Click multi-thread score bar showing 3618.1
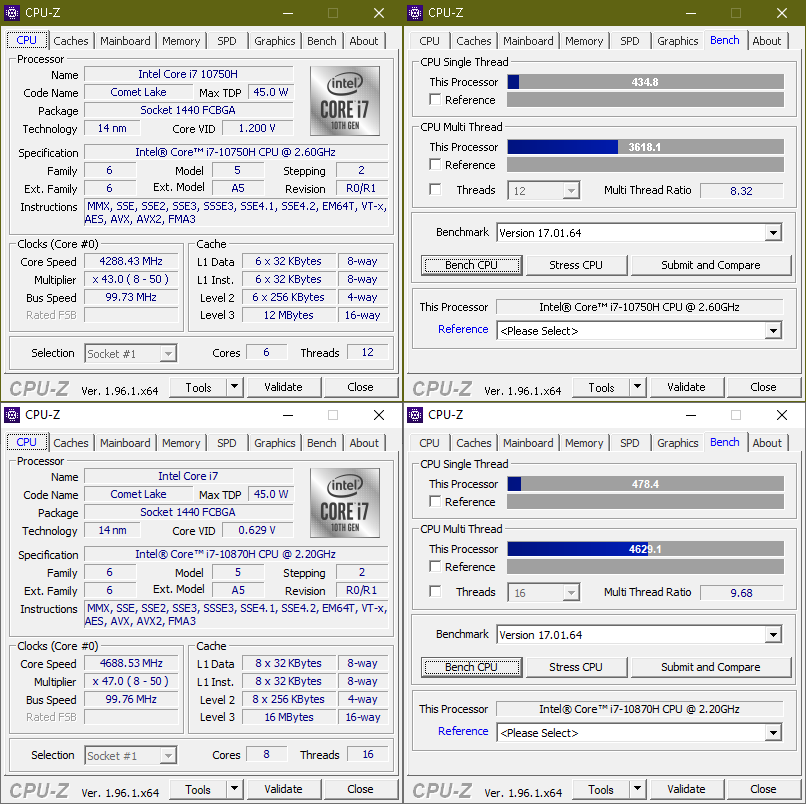The height and width of the screenshot is (804, 806). [646, 147]
